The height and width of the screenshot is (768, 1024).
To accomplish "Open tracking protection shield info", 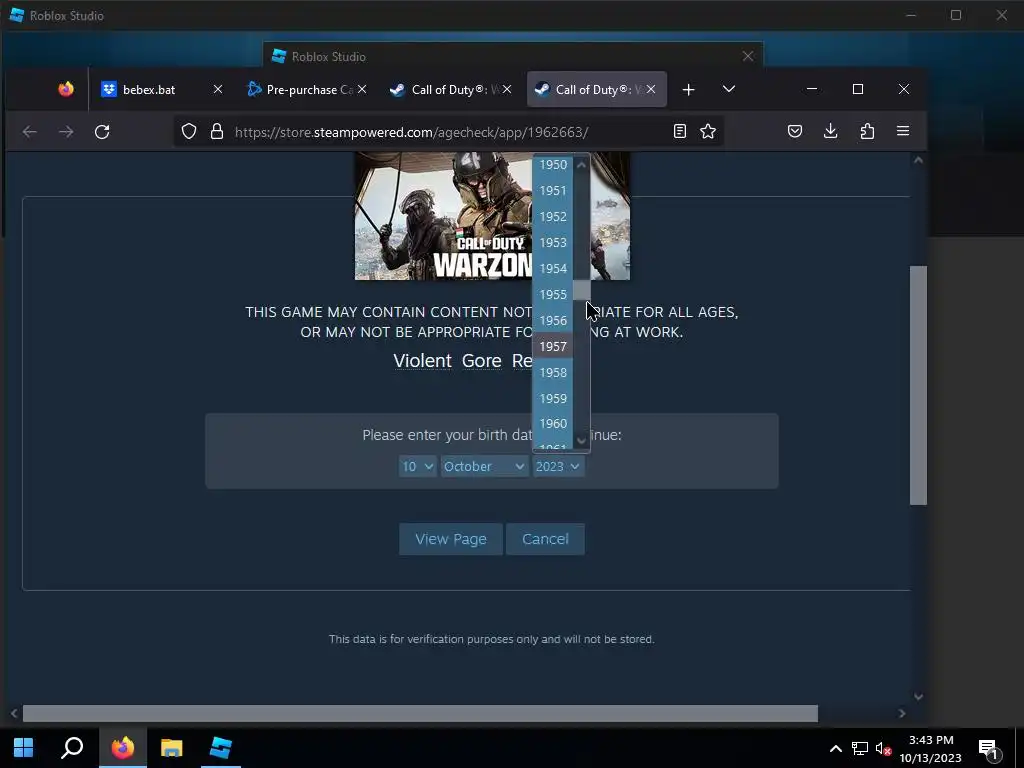I will point(189,132).
